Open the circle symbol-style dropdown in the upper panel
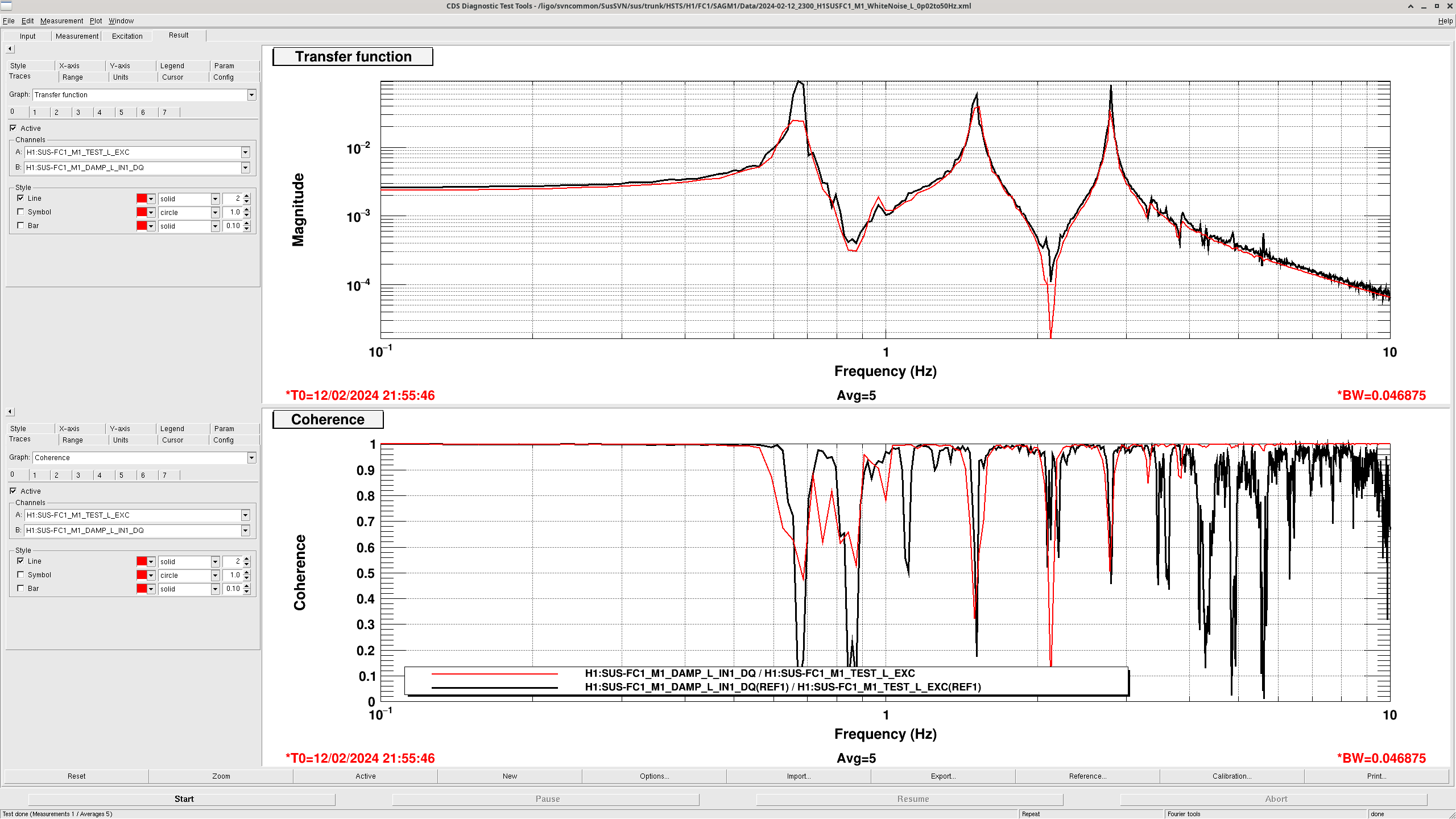Image resolution: width=1456 pixels, height=819 pixels. 215,213
